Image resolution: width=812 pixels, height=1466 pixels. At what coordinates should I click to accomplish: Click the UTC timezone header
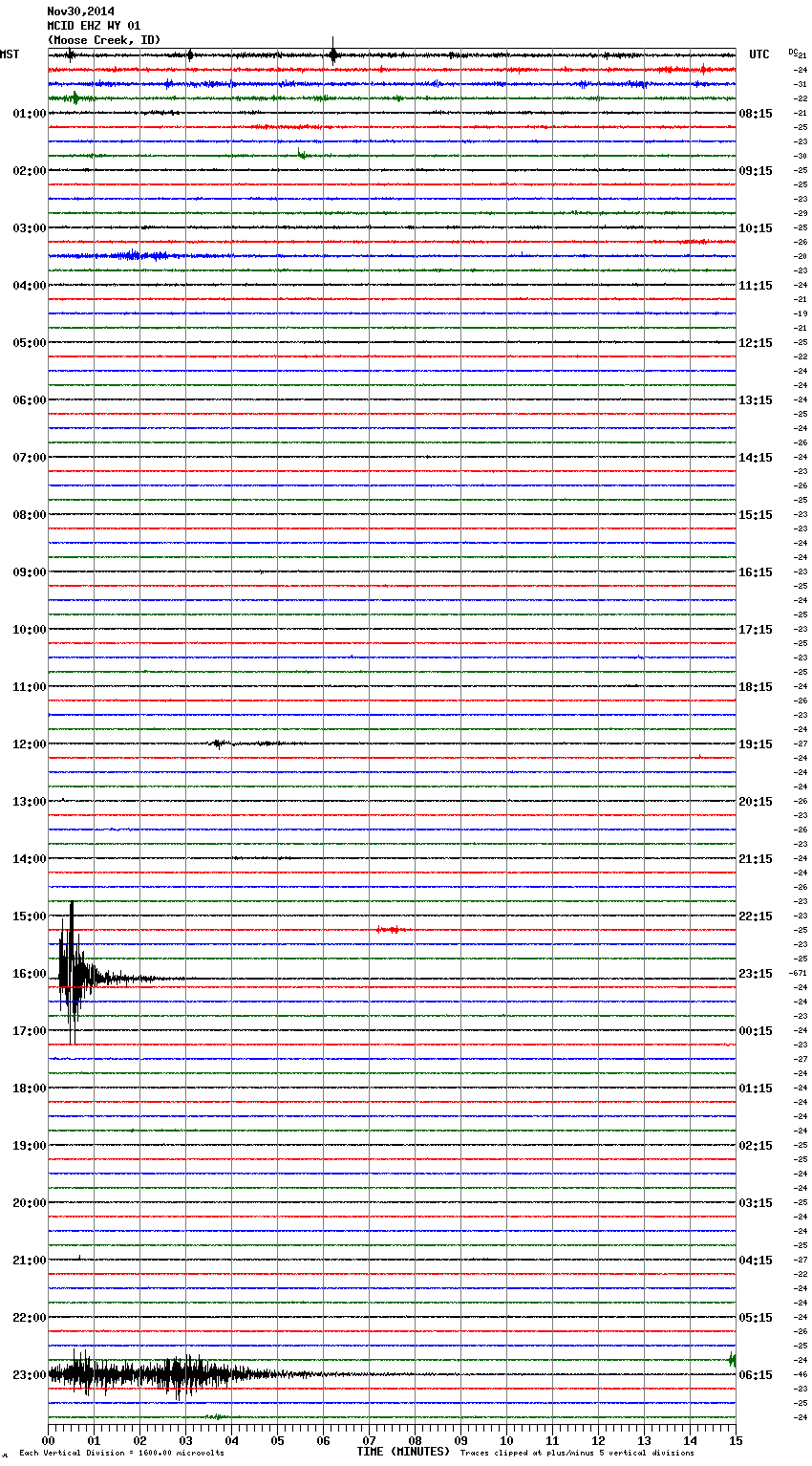click(x=759, y=54)
